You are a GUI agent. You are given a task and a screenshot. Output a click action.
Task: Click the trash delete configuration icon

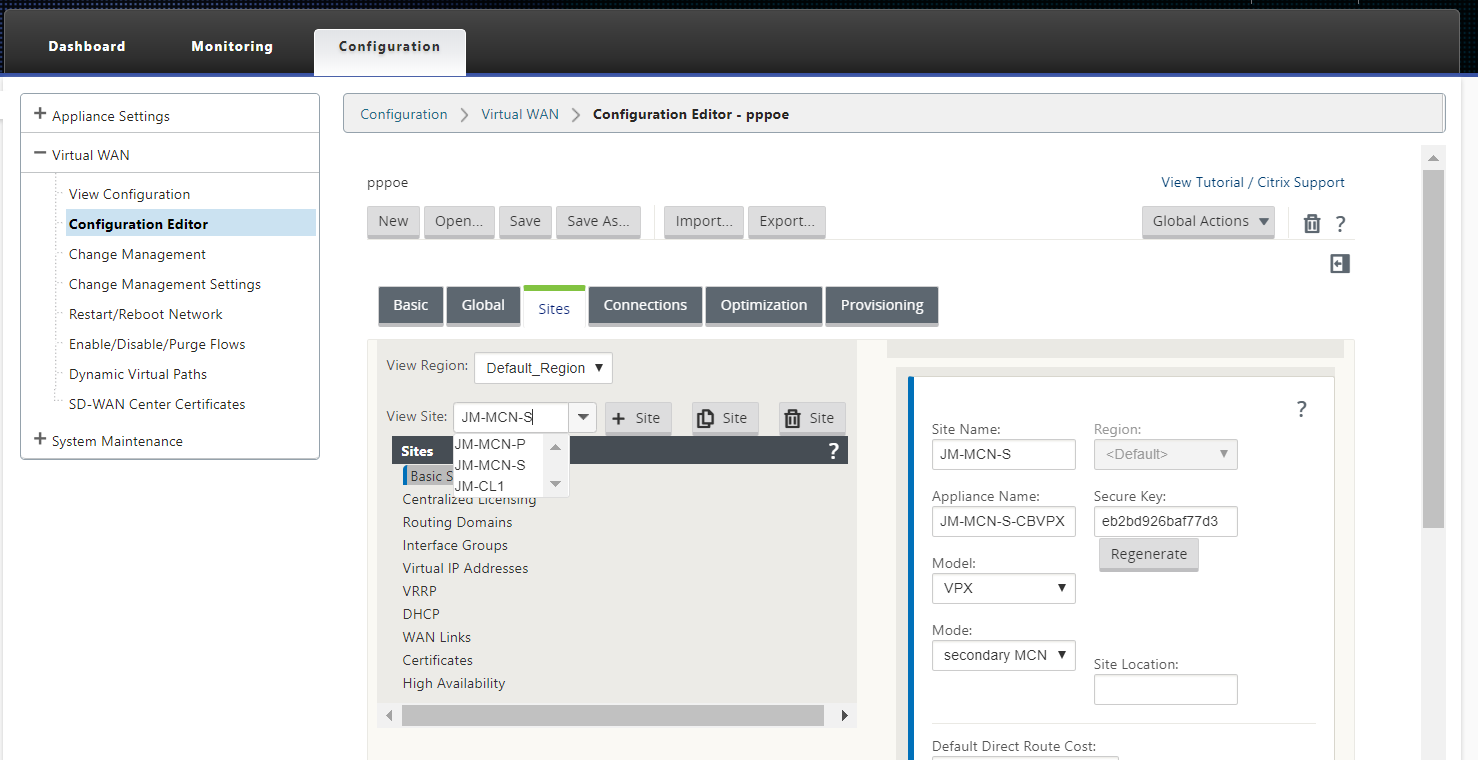coord(1312,223)
